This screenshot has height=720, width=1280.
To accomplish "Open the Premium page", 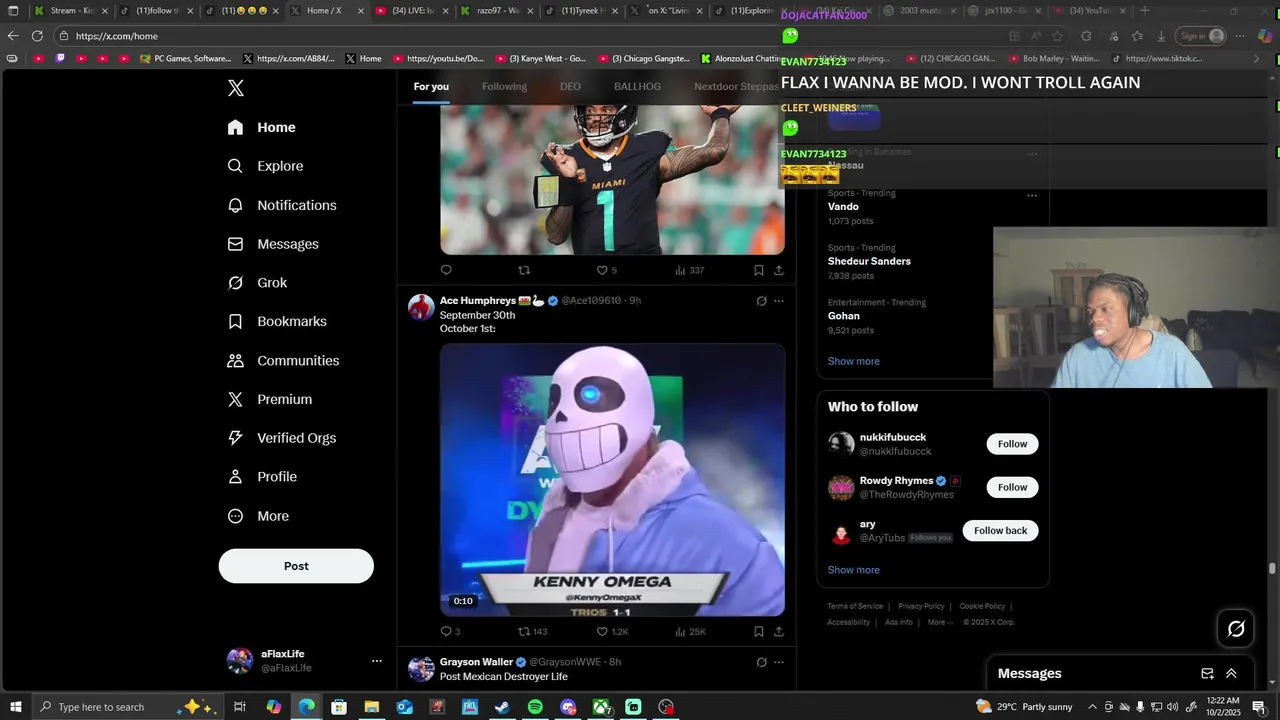I will pos(270,399).
